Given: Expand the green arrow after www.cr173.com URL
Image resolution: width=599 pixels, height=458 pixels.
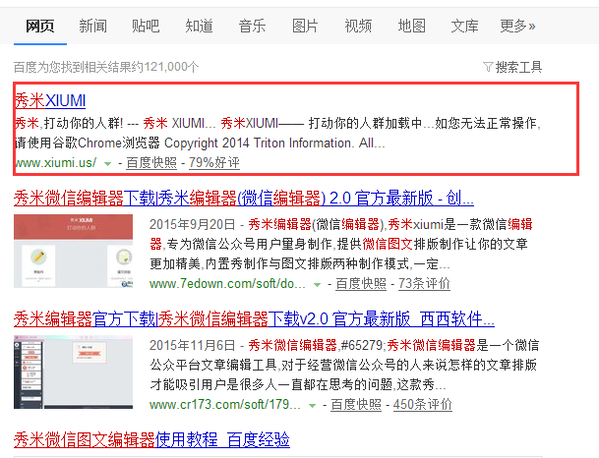Looking at the screenshot, I should pyautogui.click(x=312, y=405).
